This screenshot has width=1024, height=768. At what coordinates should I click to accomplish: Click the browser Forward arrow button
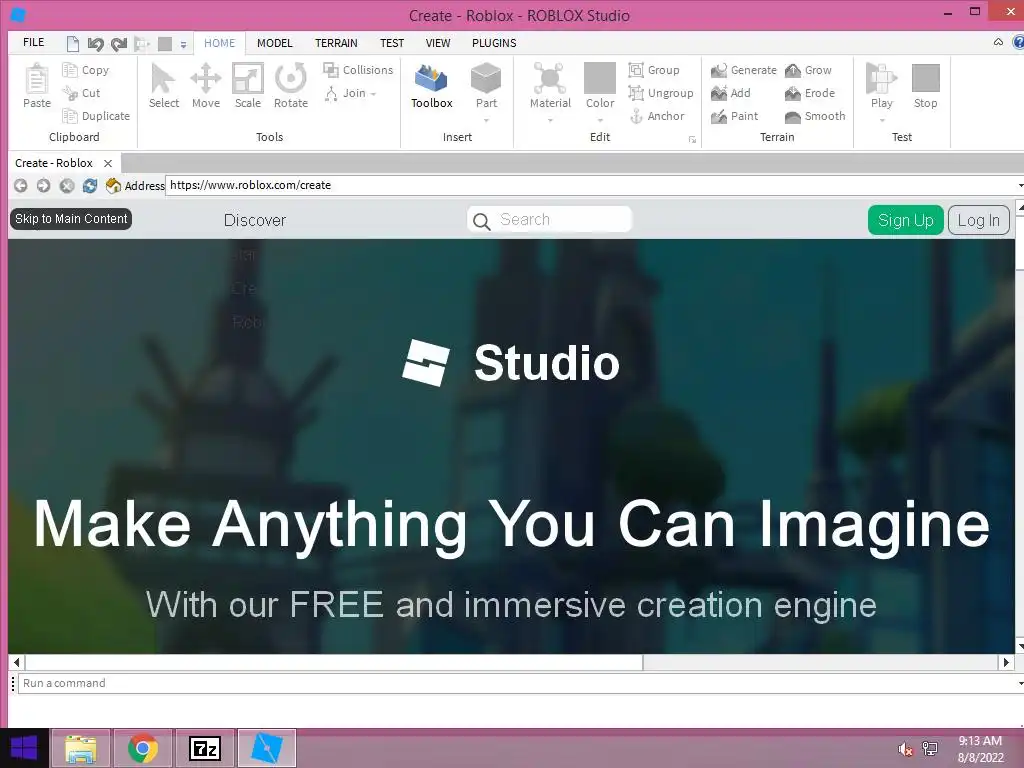tap(43, 185)
